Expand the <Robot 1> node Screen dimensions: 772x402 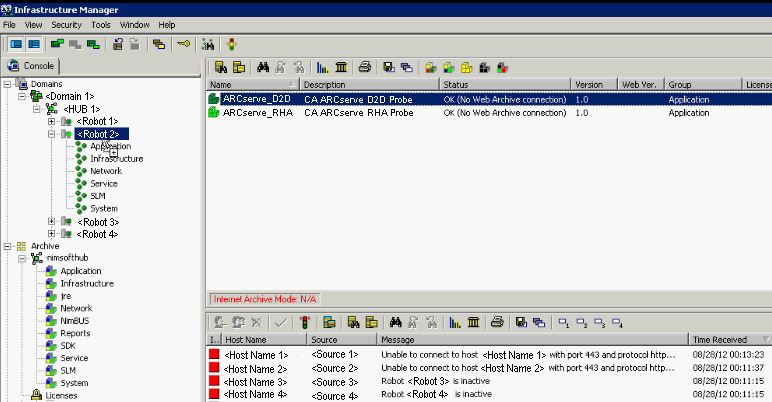51,121
